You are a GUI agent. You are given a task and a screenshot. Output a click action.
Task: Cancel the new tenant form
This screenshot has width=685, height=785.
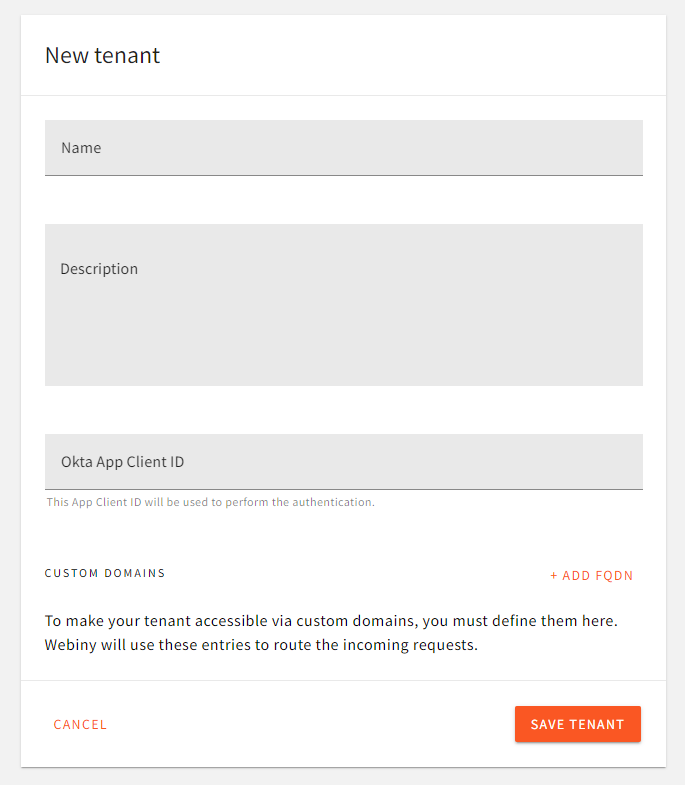coord(80,725)
